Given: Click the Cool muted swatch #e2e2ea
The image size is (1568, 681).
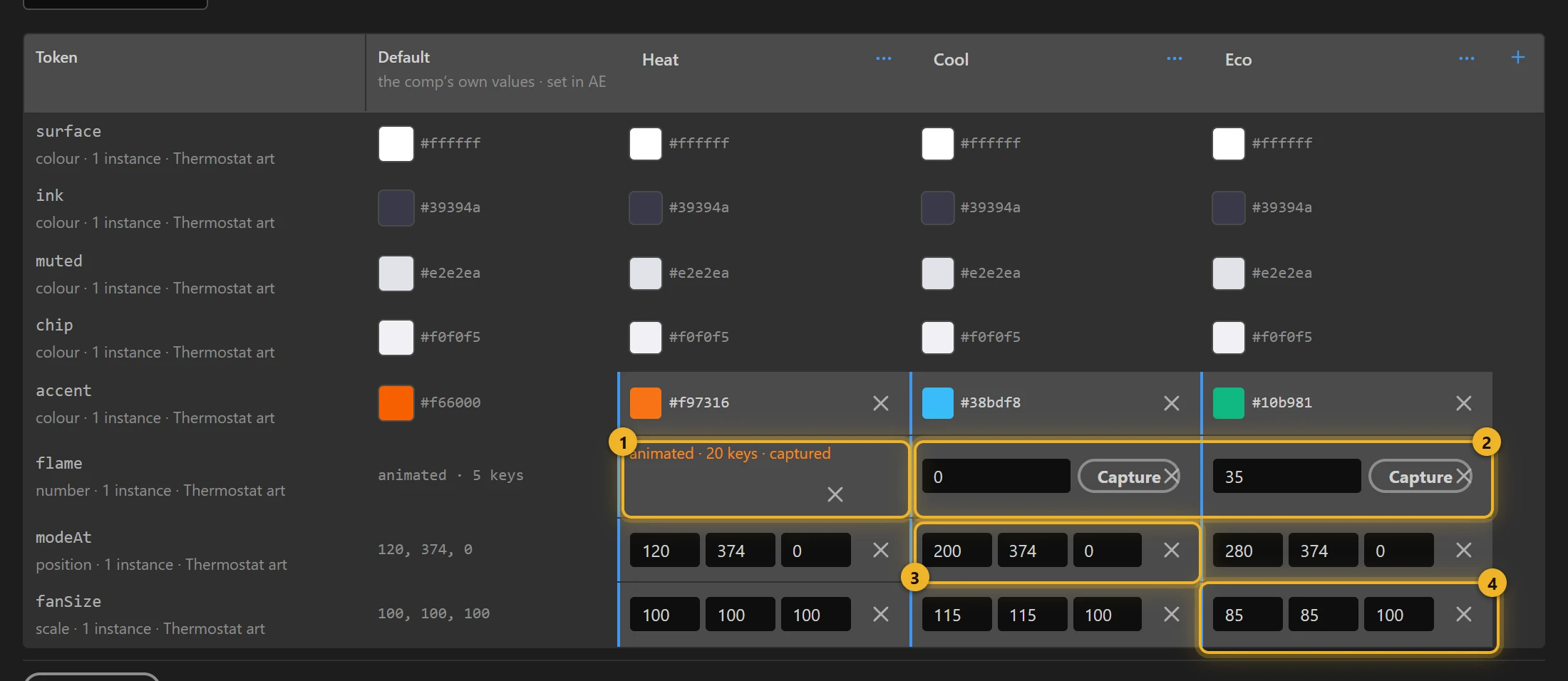Looking at the screenshot, I should click(x=938, y=274).
